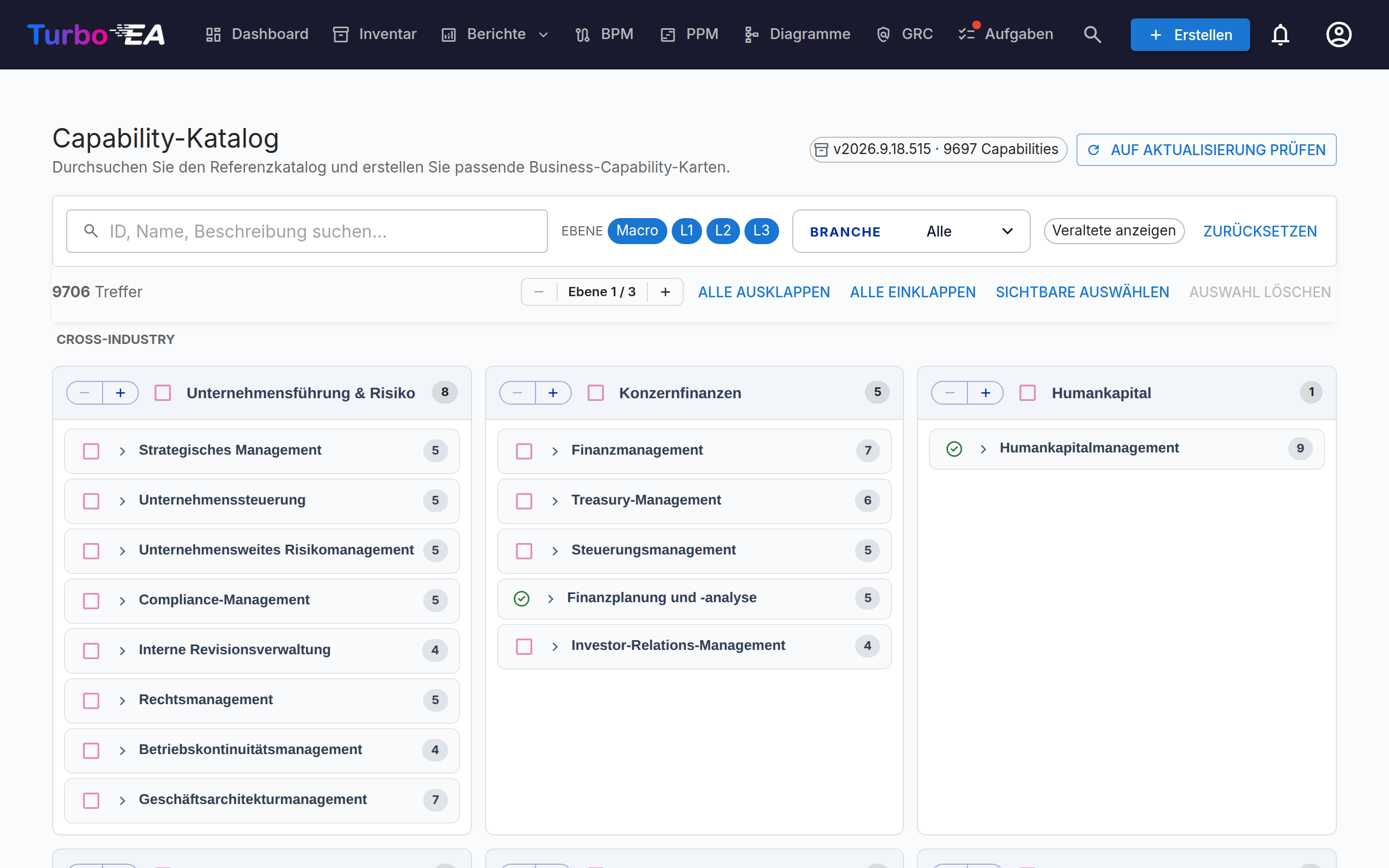Select the Treasury-Management checkbox
The width and height of the screenshot is (1389, 868).
524,501
